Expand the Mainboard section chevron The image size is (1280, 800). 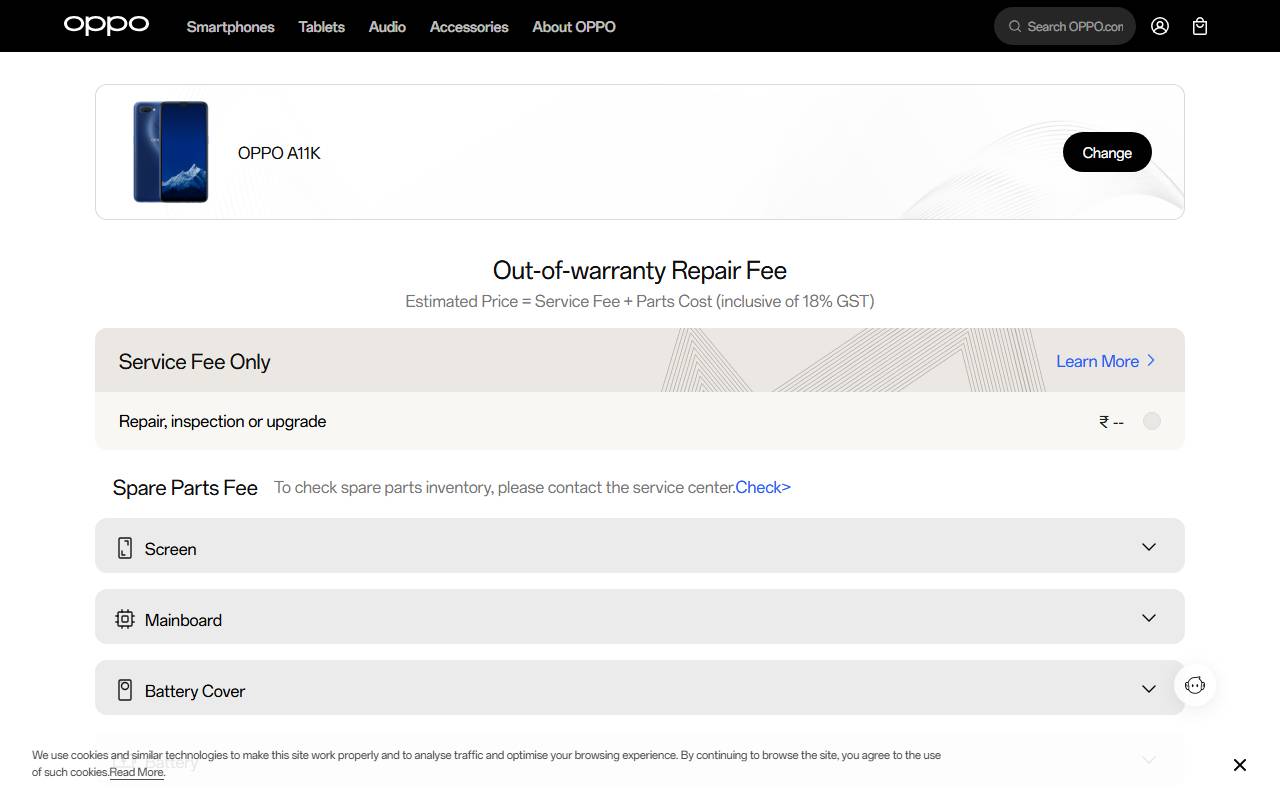click(1149, 618)
